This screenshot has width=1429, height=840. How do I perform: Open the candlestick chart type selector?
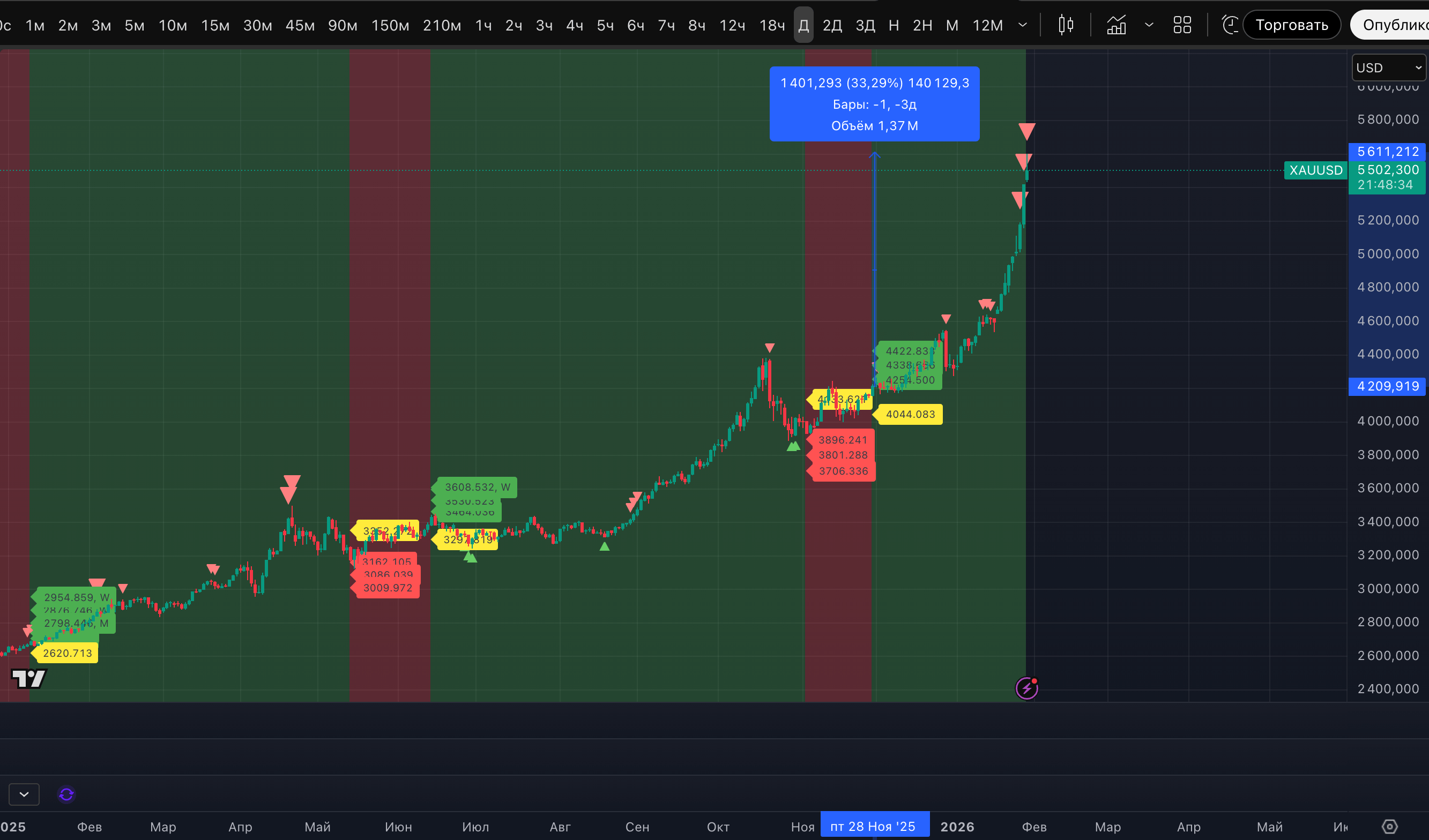pyautogui.click(x=1066, y=25)
